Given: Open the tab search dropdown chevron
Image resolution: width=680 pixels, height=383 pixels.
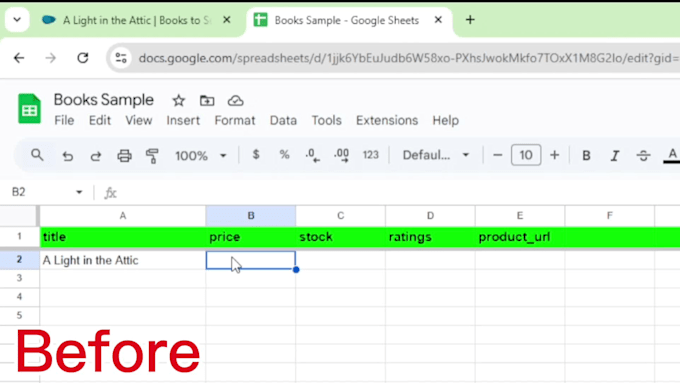Looking at the screenshot, I should 17,20.
